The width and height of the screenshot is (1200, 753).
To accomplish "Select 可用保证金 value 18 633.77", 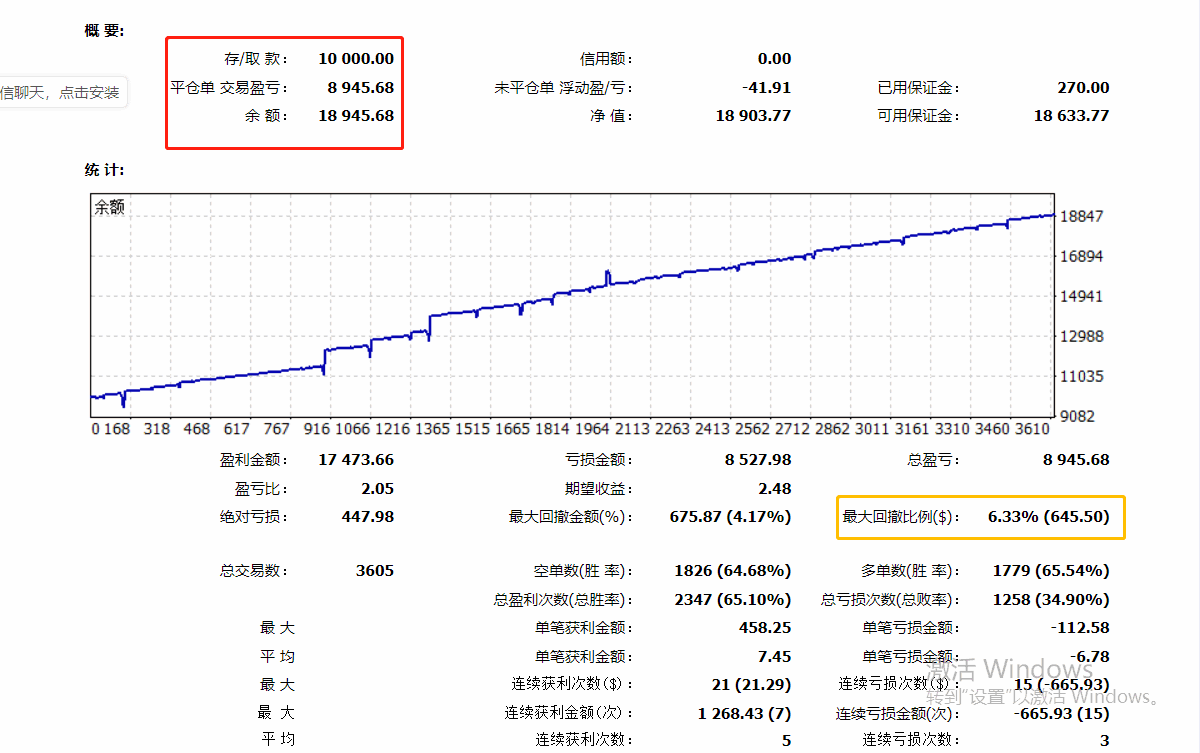I will click(x=1071, y=116).
